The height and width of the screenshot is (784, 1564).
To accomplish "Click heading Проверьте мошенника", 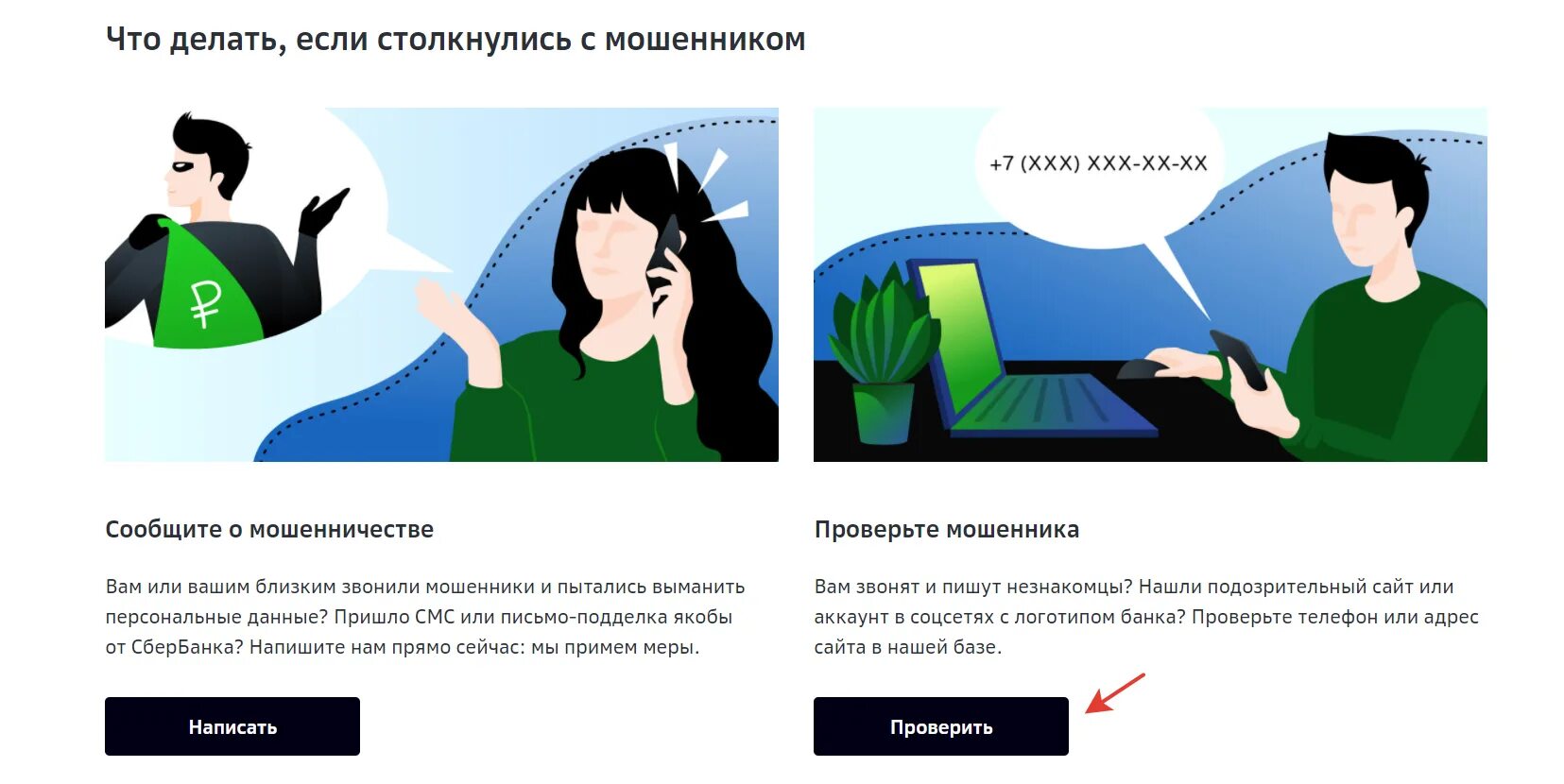I will click(947, 529).
